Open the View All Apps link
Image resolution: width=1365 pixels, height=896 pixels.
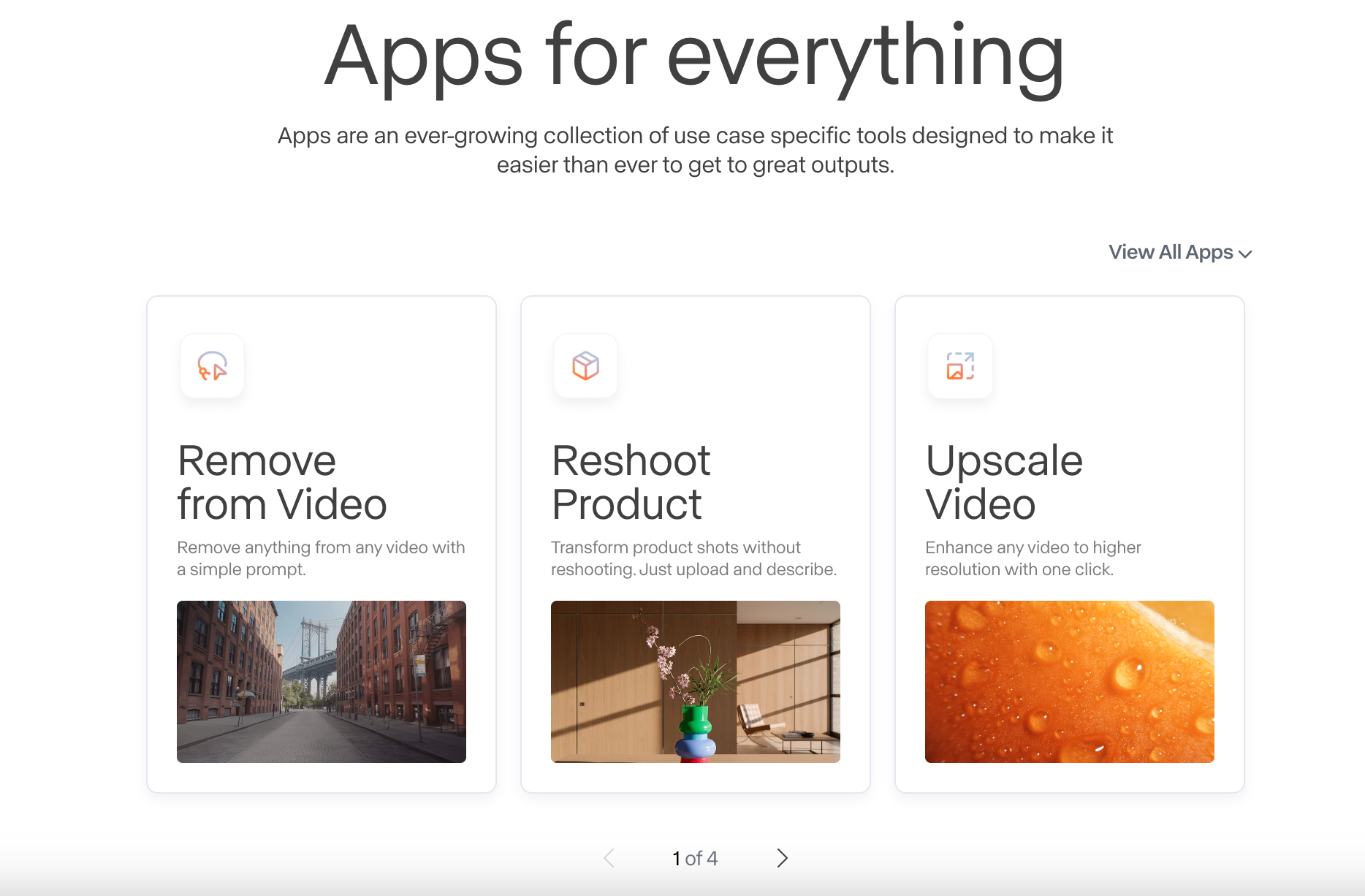point(1170,252)
